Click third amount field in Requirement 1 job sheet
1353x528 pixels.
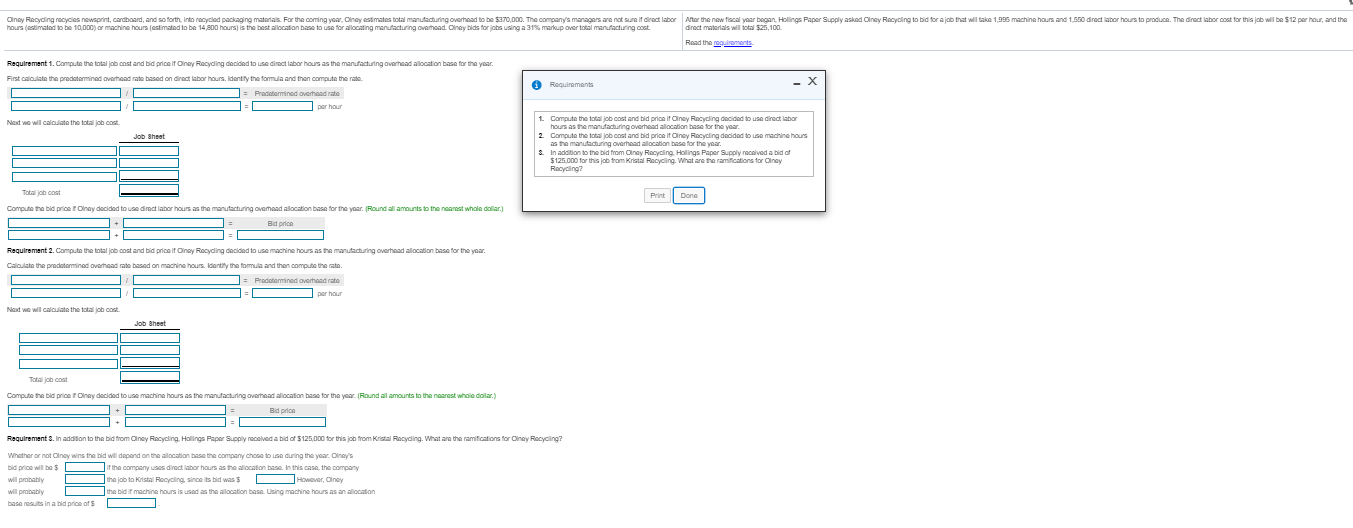coord(149,176)
